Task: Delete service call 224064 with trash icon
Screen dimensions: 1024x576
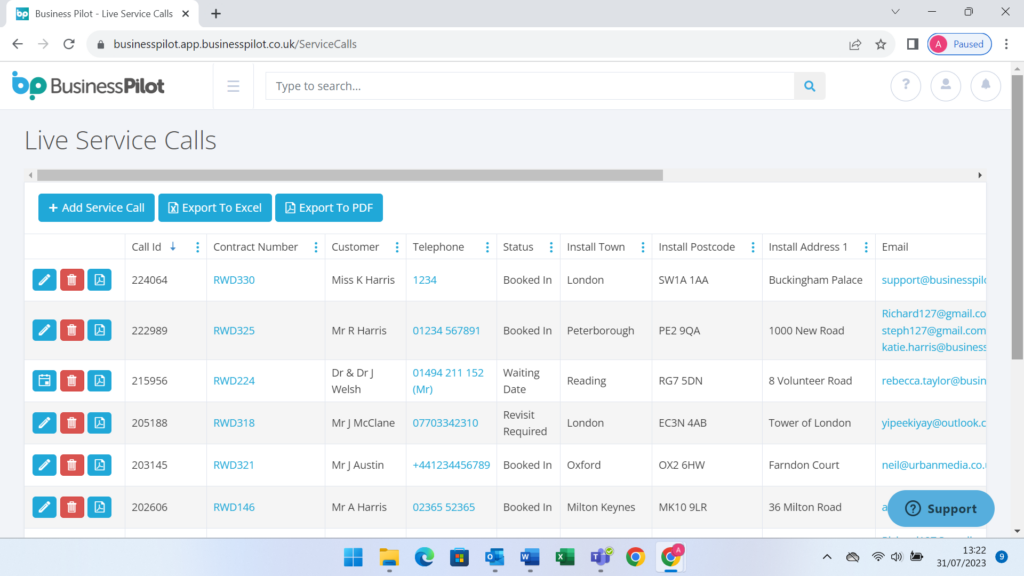Action: click(72, 280)
